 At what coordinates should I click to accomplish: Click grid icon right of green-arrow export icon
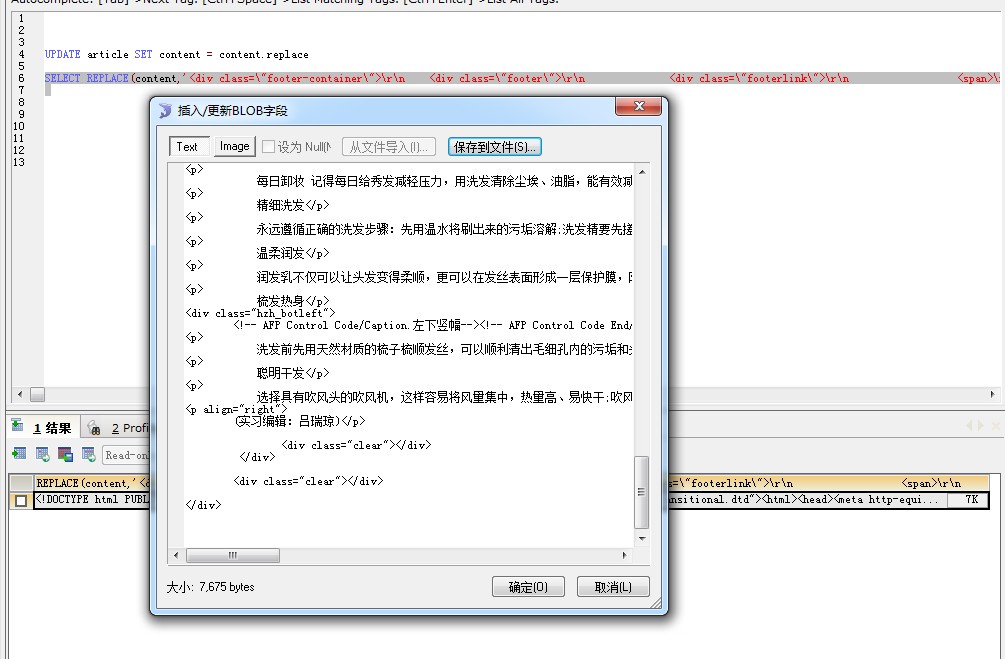click(x=43, y=454)
